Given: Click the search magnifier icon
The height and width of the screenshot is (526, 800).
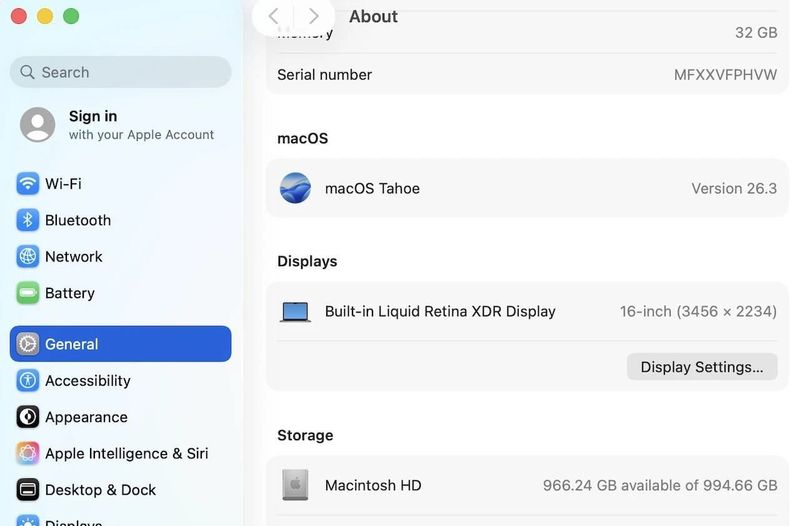Looking at the screenshot, I should (28, 72).
